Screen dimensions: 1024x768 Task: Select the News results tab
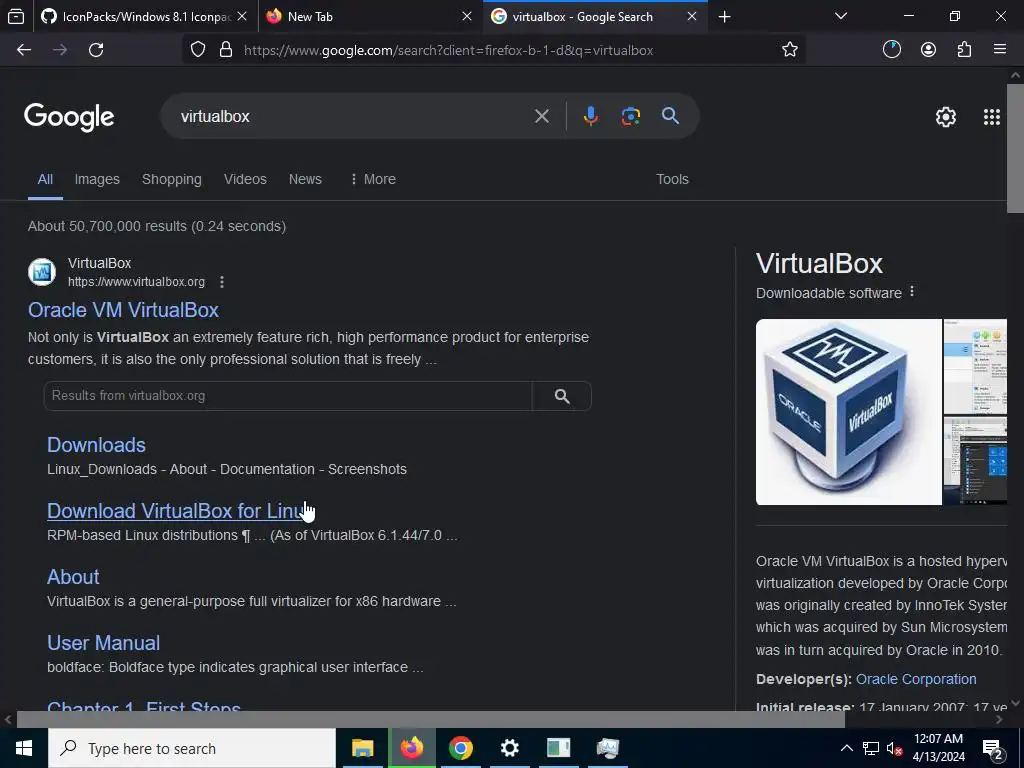point(305,179)
